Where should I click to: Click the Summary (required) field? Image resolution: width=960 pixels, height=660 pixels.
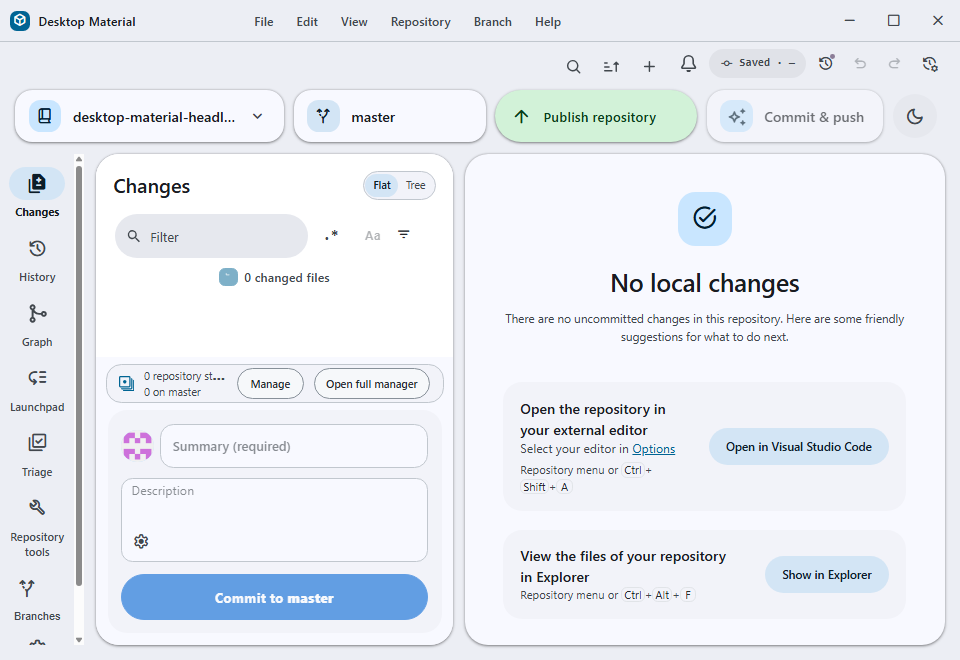294,446
